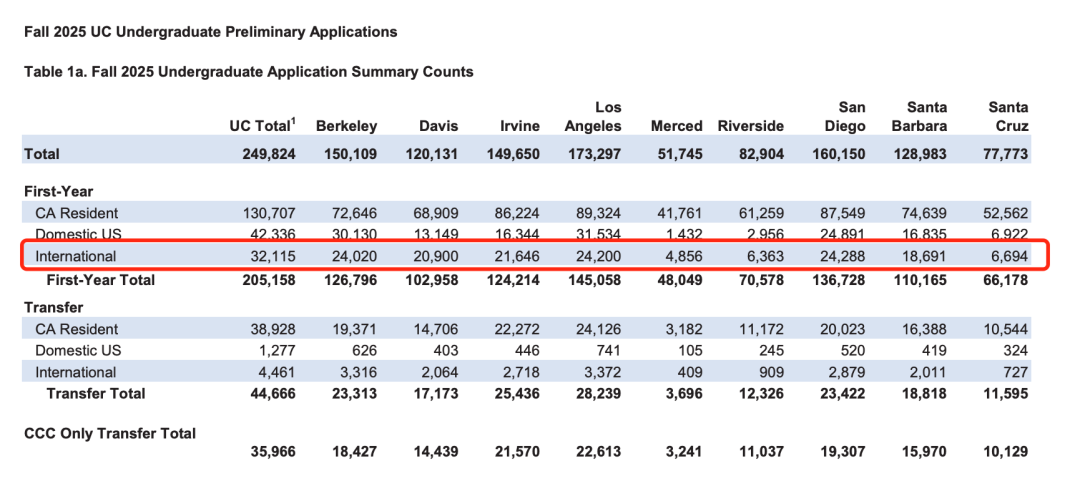Select the Los Angeles total value 173,297
This screenshot has width=1080, height=484.
pyautogui.click(x=597, y=154)
